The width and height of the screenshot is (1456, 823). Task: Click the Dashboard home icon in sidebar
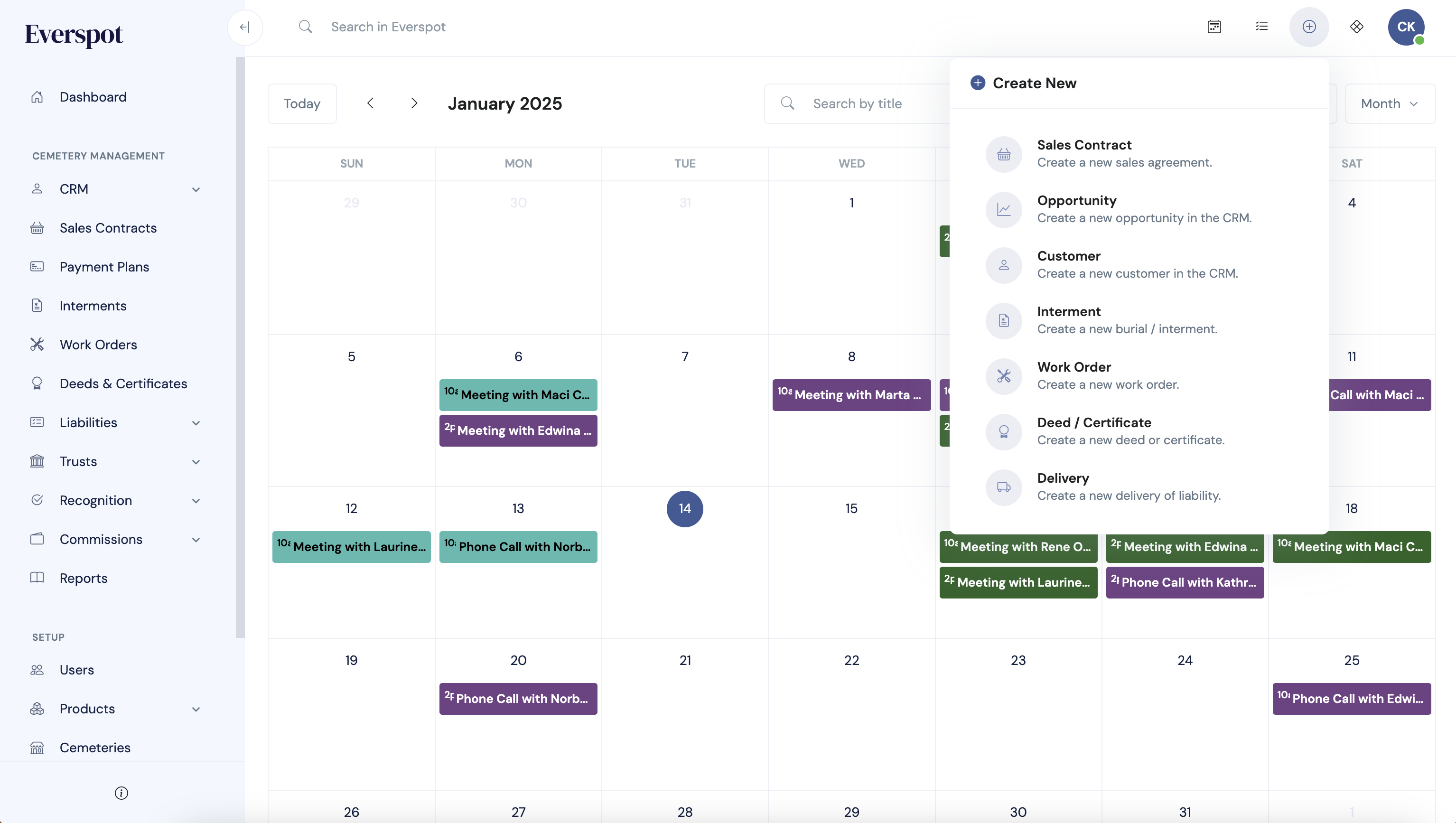[37, 97]
